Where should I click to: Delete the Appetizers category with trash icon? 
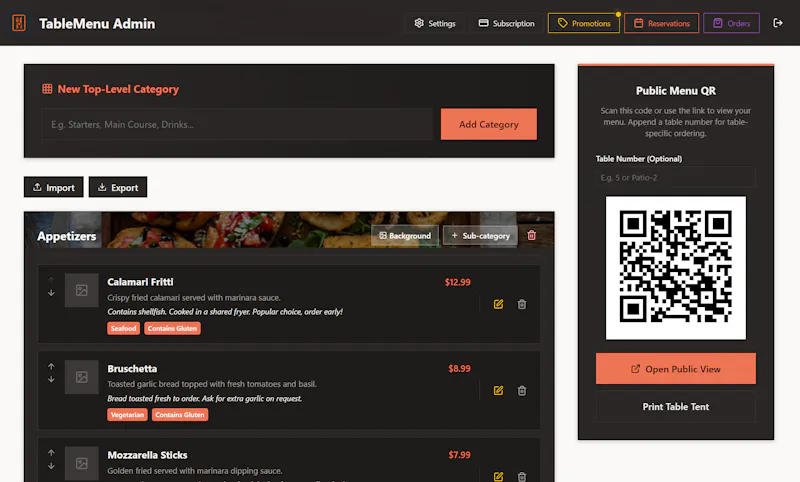[531, 235]
